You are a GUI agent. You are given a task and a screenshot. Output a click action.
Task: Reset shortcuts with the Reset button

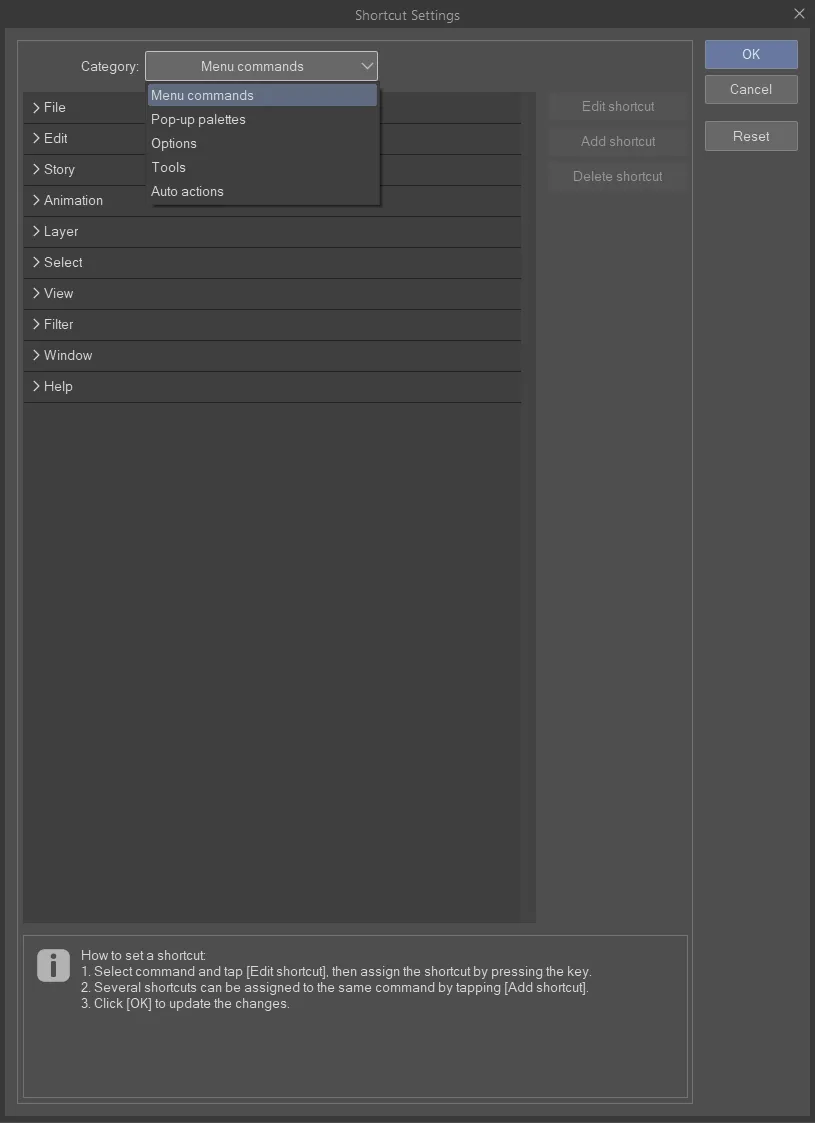[751, 137]
